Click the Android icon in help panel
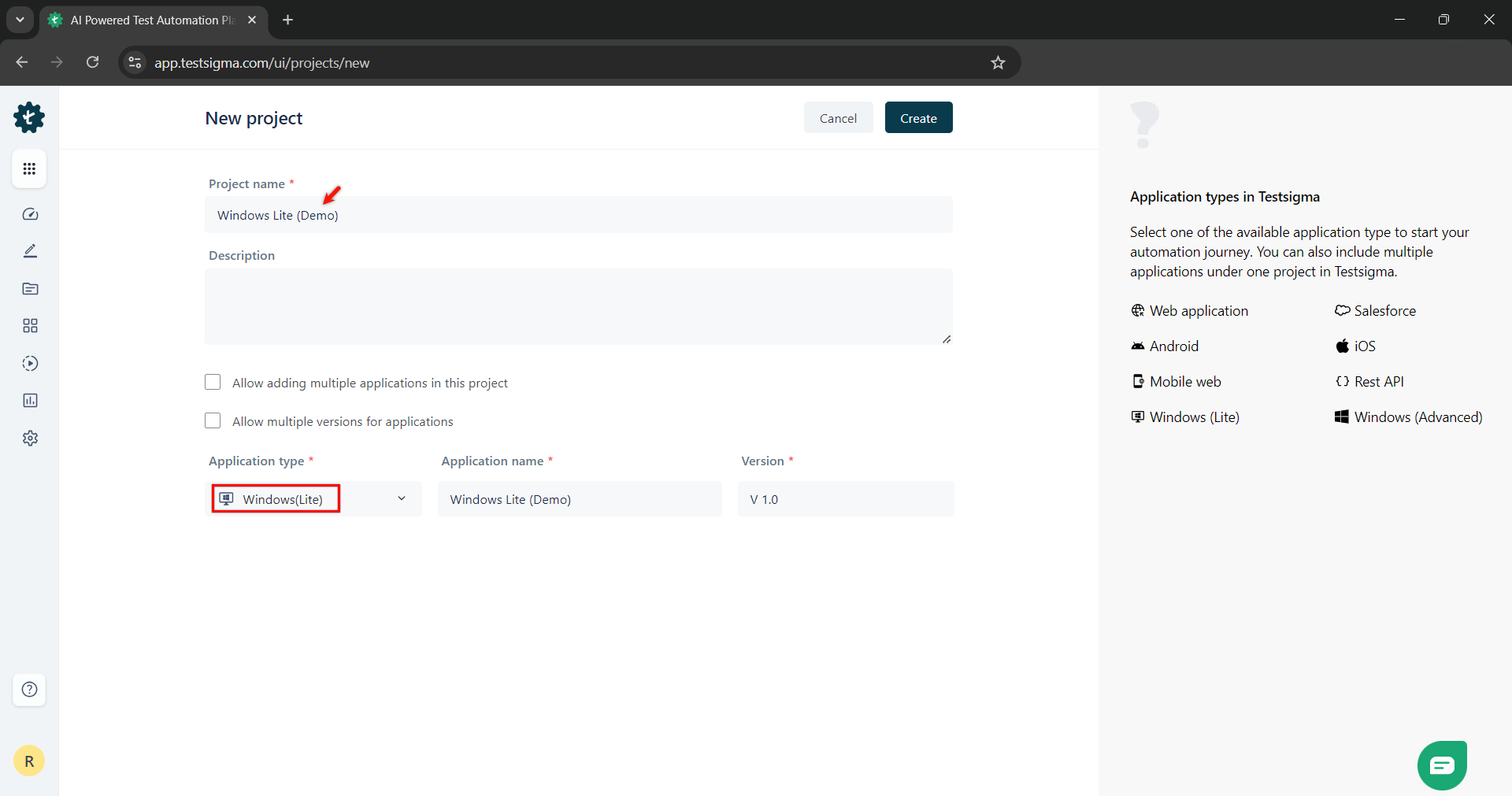The width and height of the screenshot is (1512, 796). pos(1138,346)
